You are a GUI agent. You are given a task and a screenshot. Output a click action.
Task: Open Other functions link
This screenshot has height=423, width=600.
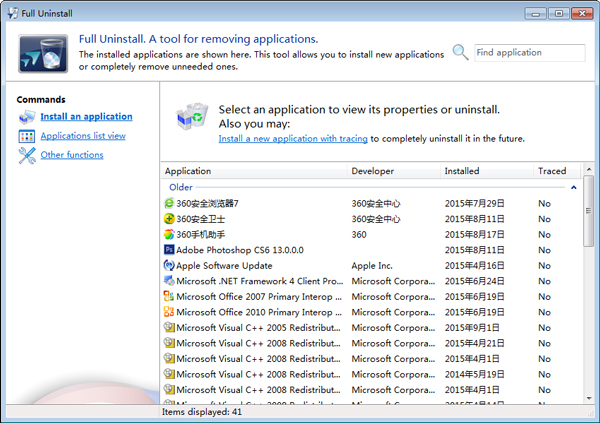click(x=72, y=155)
